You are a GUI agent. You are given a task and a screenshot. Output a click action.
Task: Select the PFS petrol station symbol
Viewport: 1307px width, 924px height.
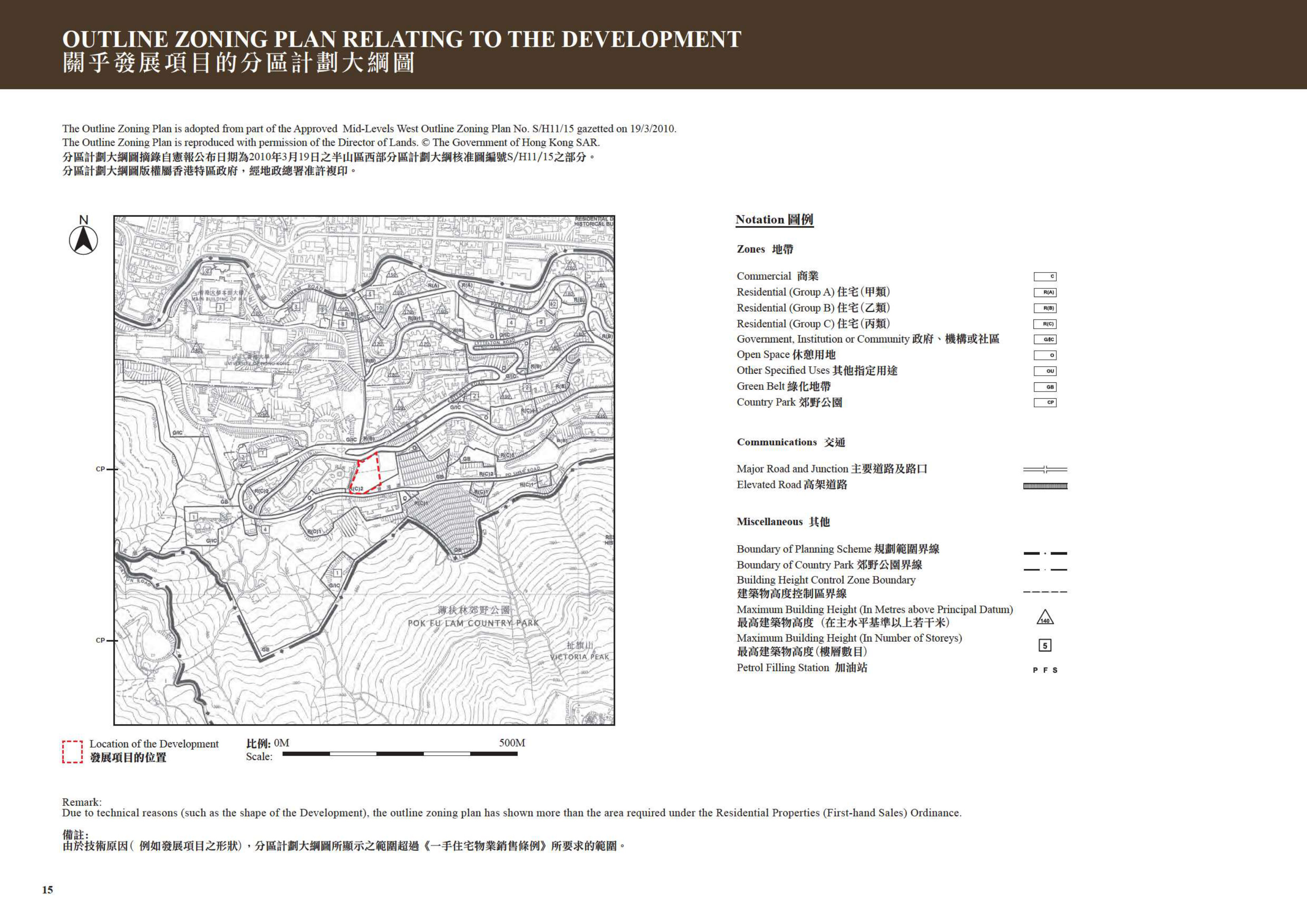[1045, 670]
